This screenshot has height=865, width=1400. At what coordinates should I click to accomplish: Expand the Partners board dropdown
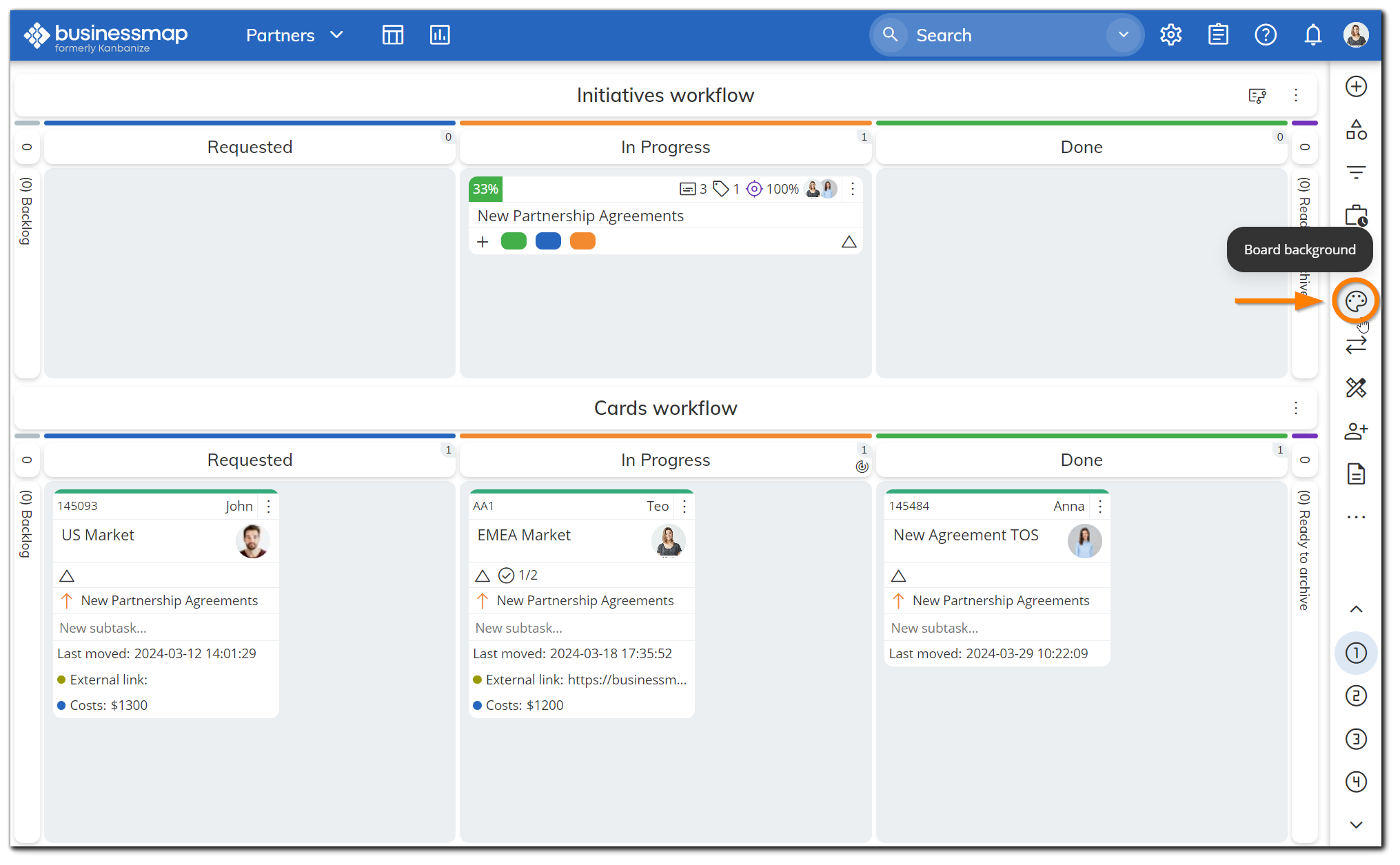[337, 34]
